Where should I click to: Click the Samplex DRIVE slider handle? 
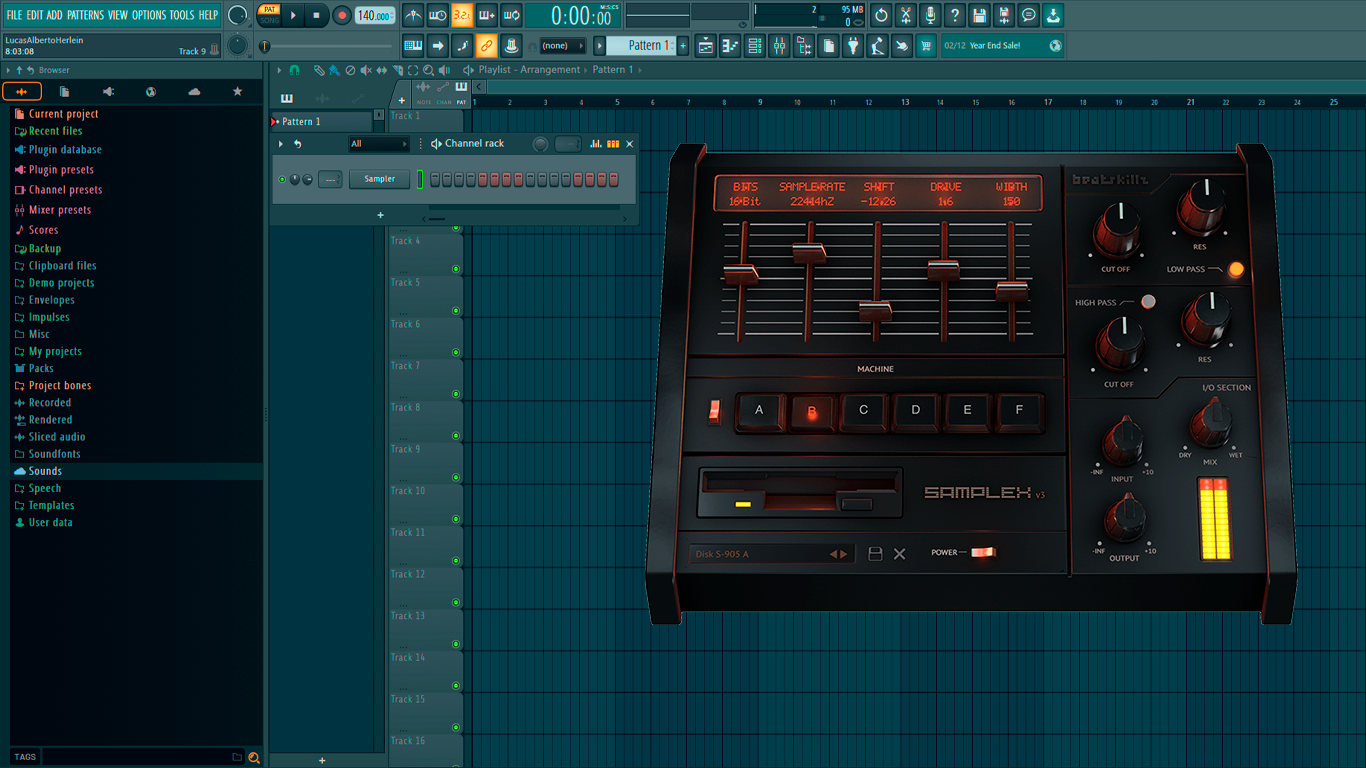tap(943, 269)
